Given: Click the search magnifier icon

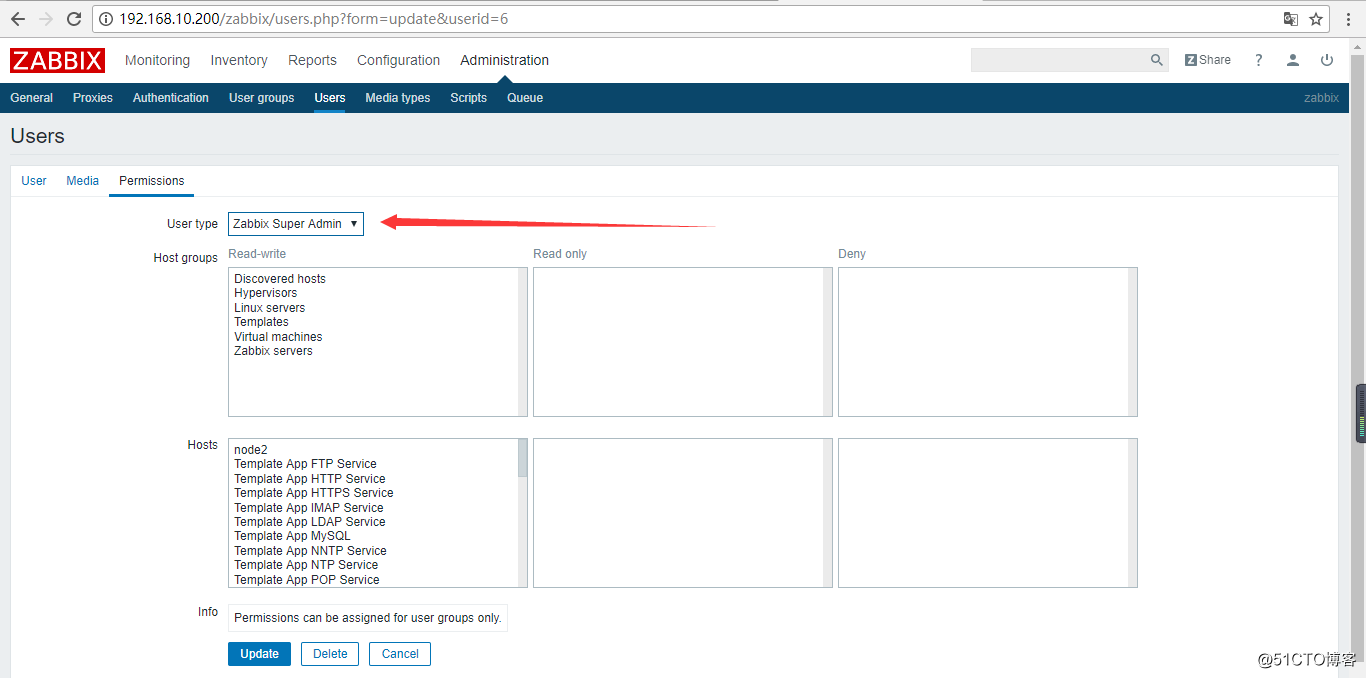Looking at the screenshot, I should point(1157,60).
